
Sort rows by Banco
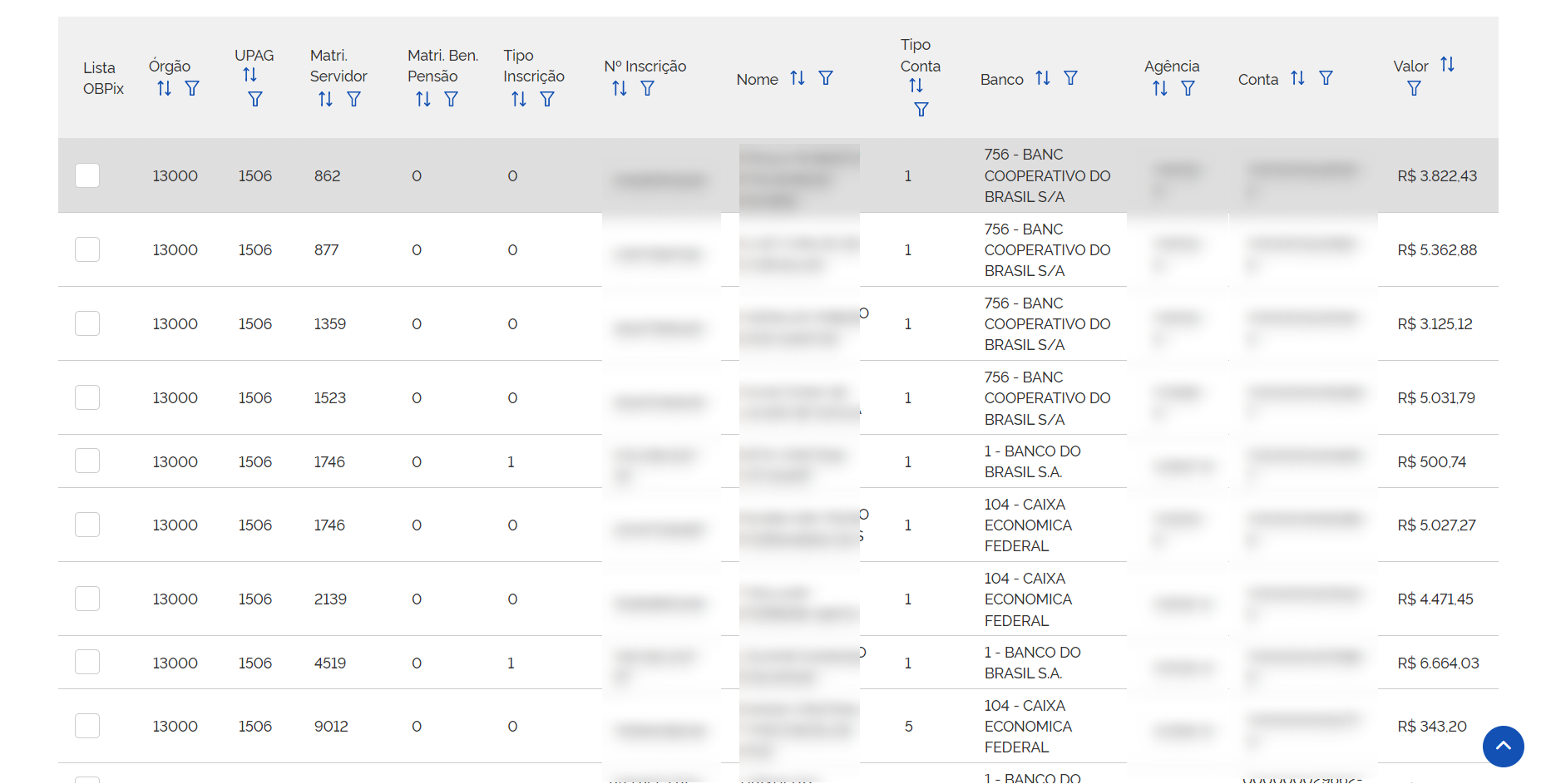1043,78
